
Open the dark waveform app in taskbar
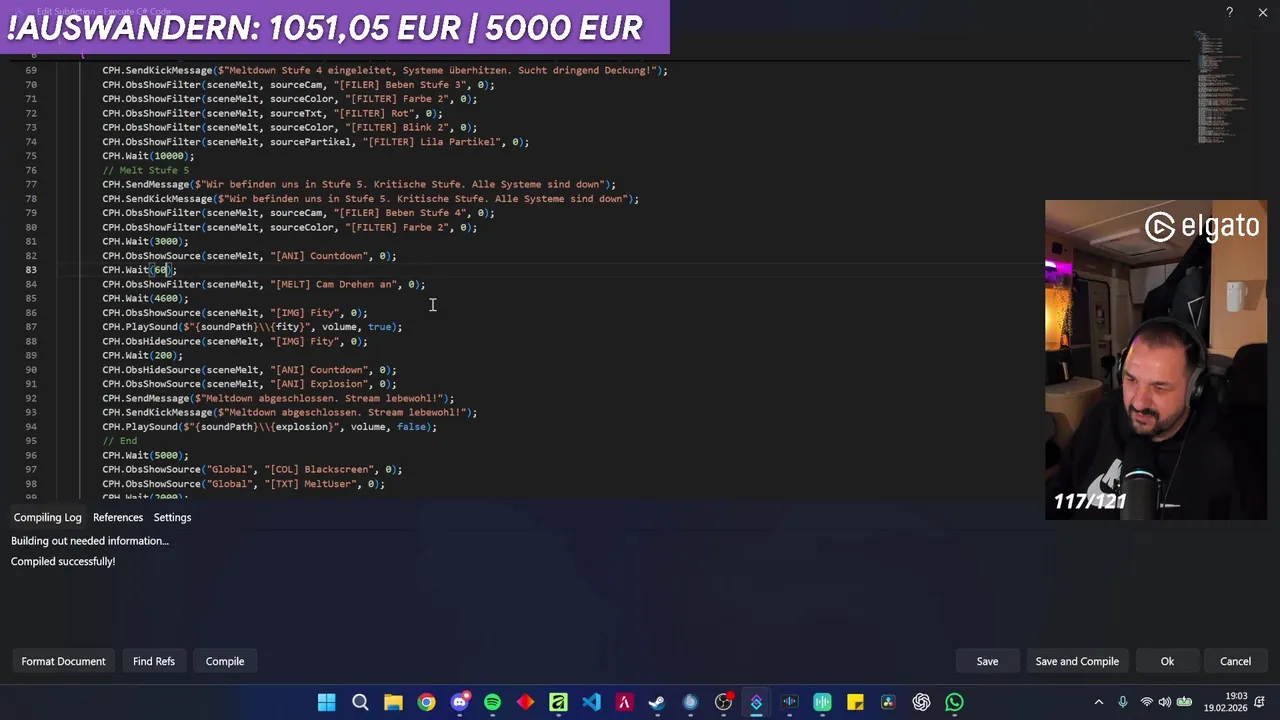pyautogui.click(x=789, y=702)
